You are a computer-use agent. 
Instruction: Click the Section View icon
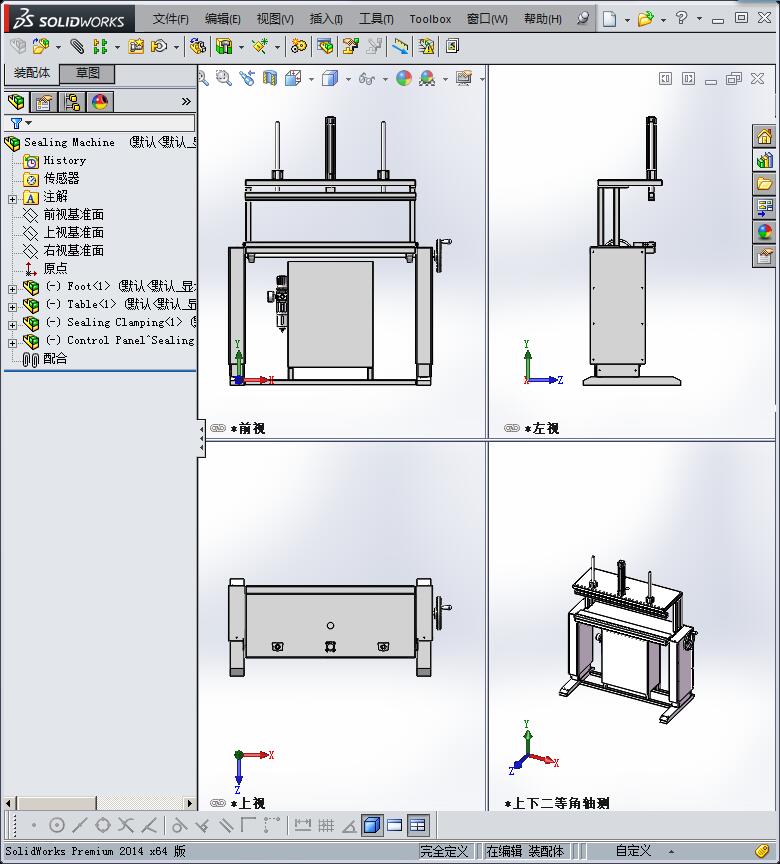click(270, 78)
